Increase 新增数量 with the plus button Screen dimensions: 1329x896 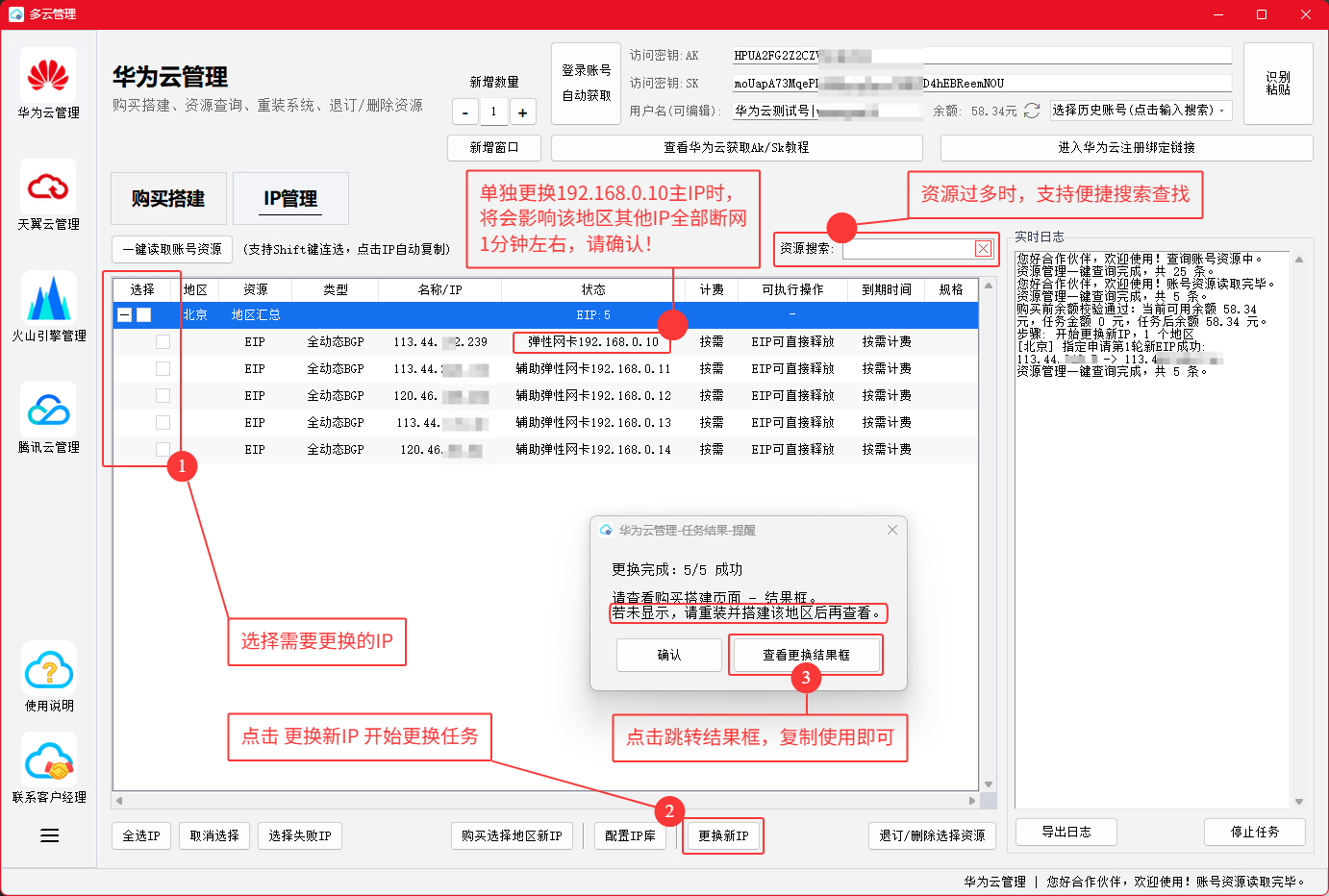(x=523, y=112)
